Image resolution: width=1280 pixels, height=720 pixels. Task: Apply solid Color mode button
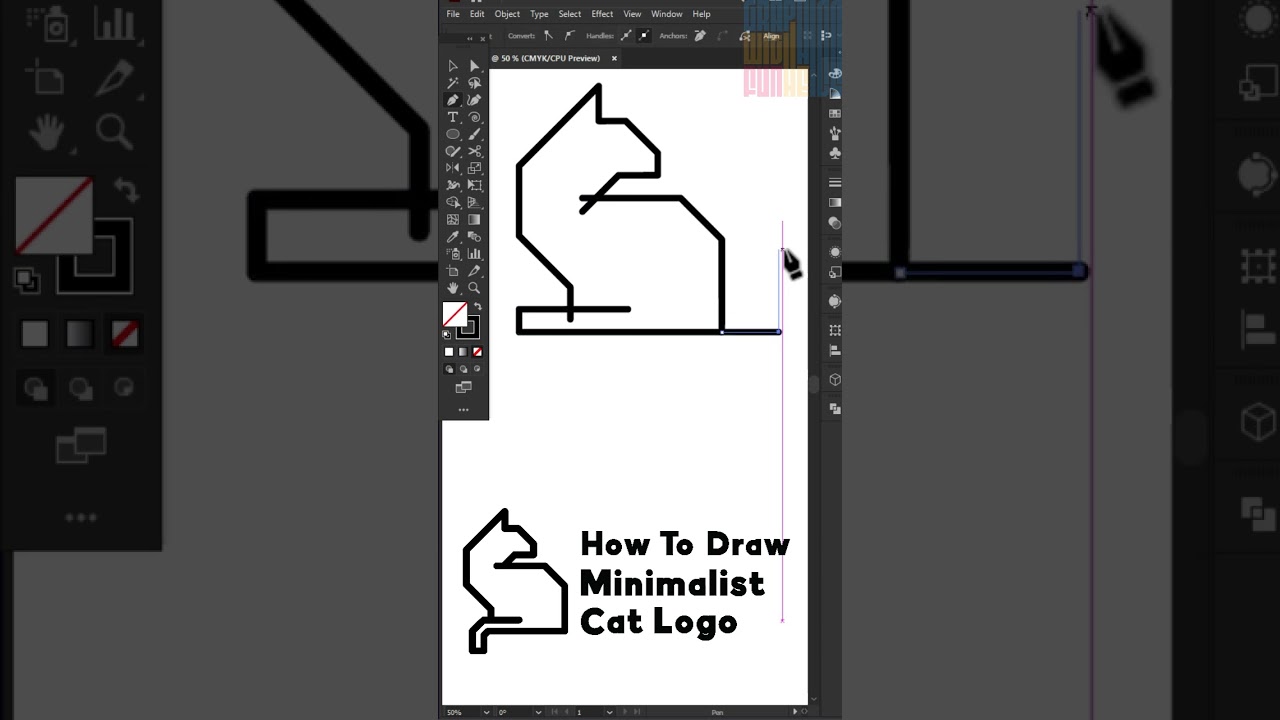point(449,352)
